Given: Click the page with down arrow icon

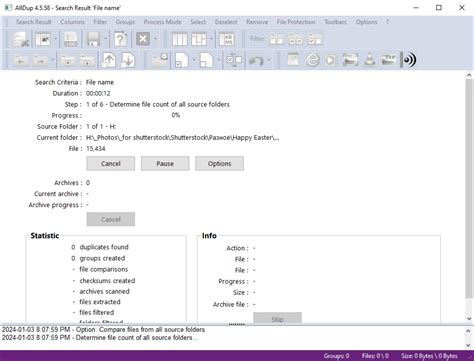Looking at the screenshot, I should (x=128, y=60).
